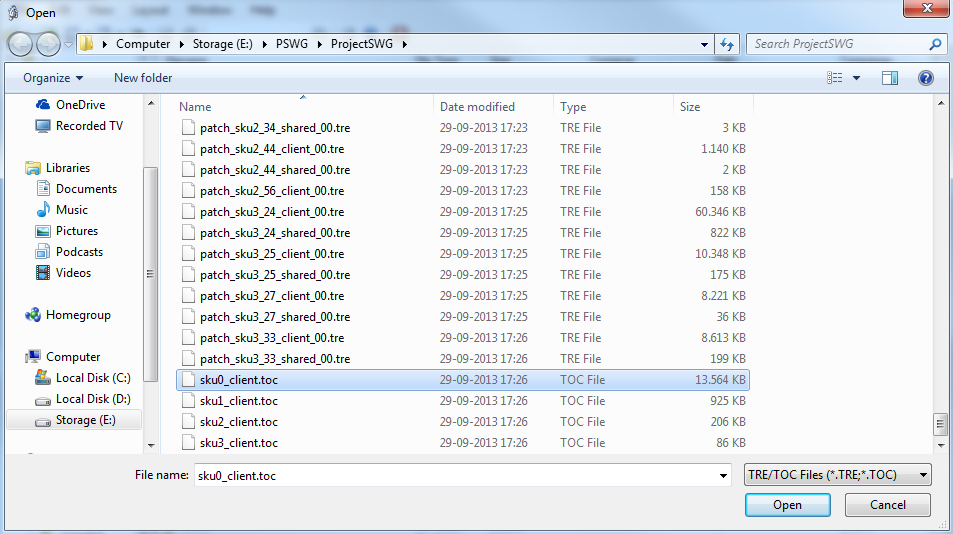
Task: Click file list scrollbar down arrow
Action: (x=941, y=445)
